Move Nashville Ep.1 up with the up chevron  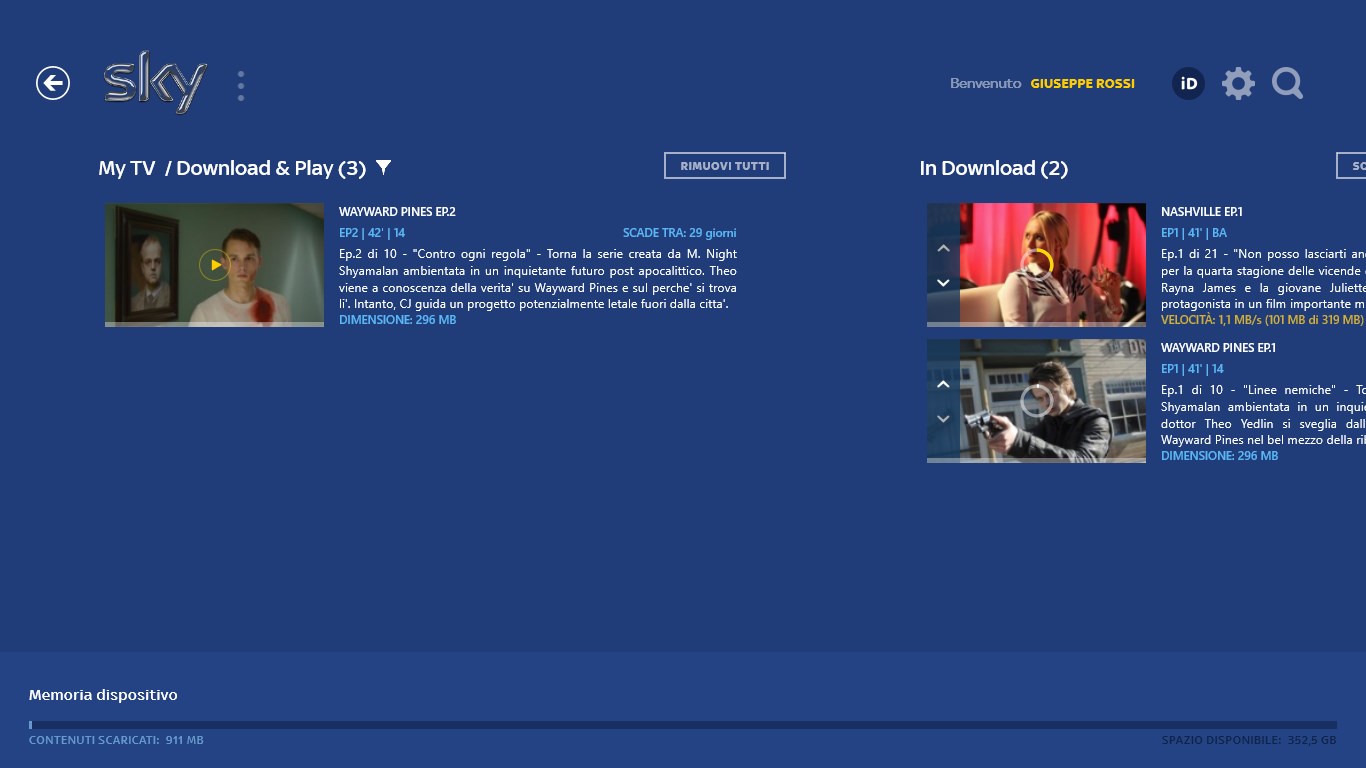941,248
